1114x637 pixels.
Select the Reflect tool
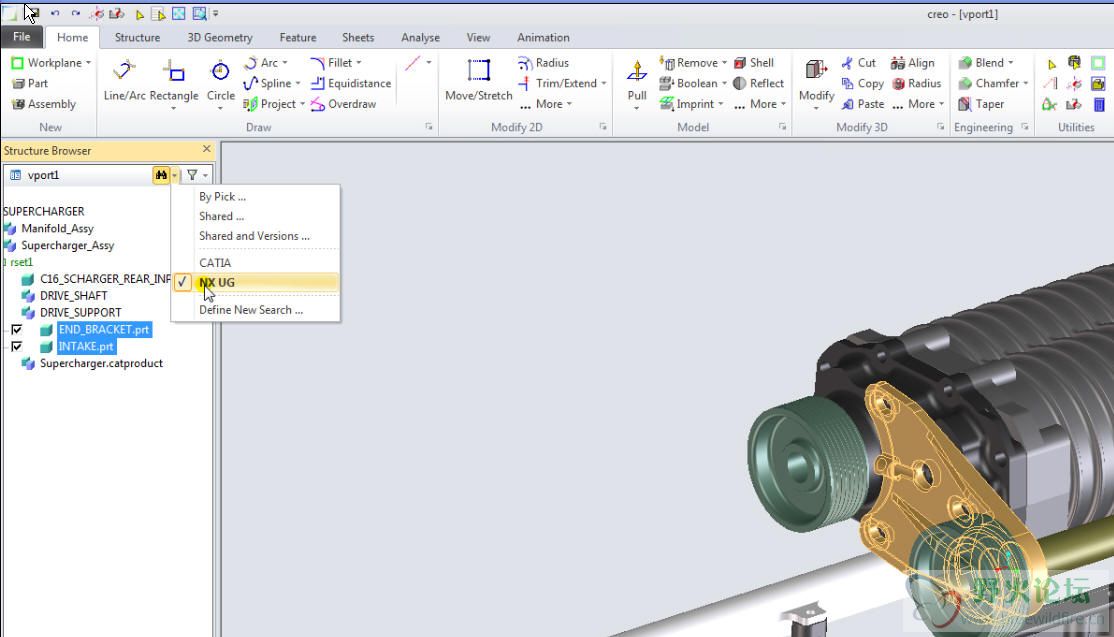758,83
